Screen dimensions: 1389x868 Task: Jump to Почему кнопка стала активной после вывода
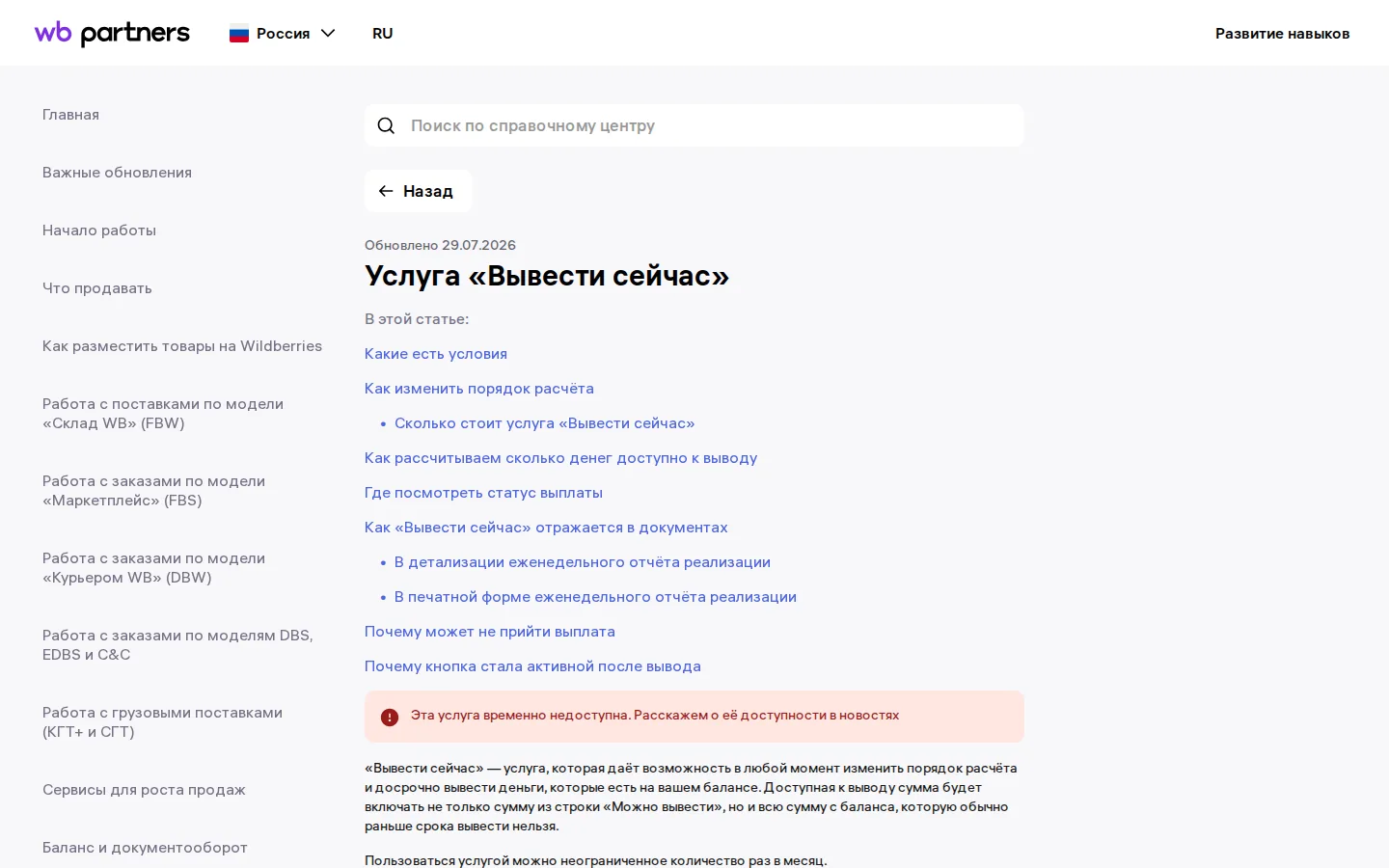coord(532,666)
